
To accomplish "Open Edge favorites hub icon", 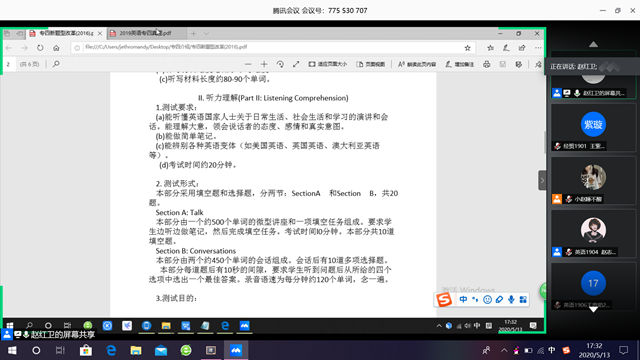I will [x=490, y=48].
